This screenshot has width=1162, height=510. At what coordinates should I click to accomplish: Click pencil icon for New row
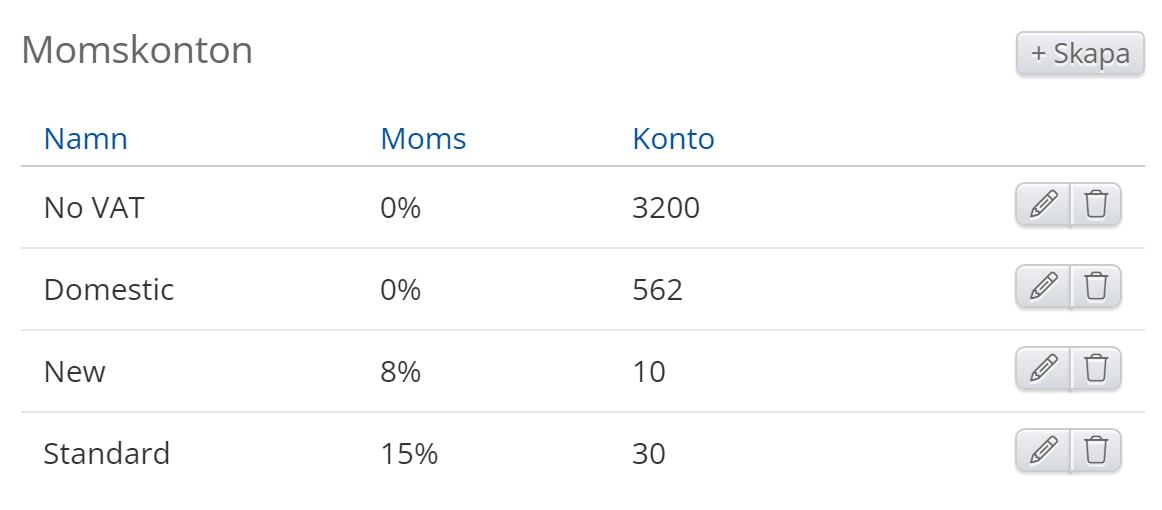(1043, 370)
